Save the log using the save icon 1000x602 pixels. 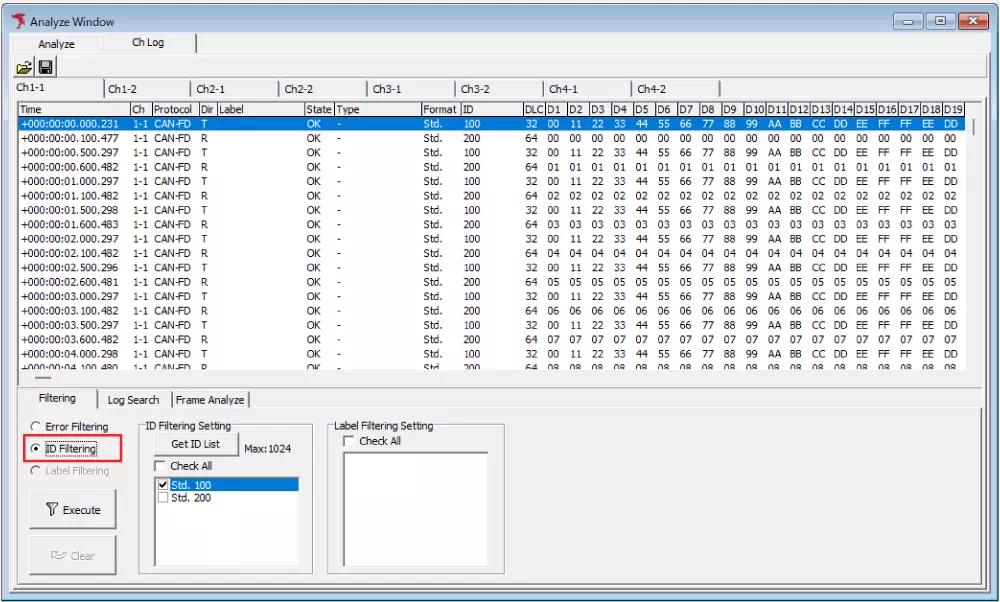(x=46, y=67)
